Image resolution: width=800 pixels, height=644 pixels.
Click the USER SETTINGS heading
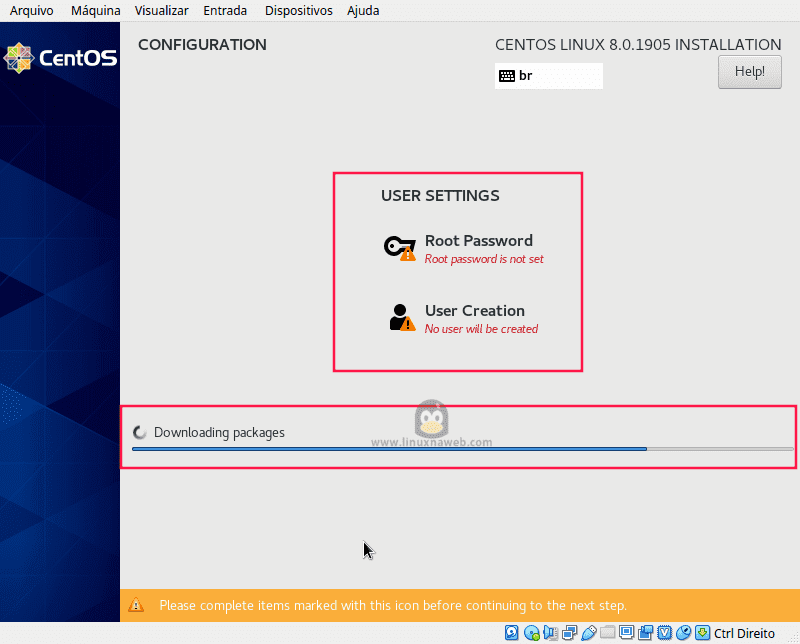click(x=440, y=196)
